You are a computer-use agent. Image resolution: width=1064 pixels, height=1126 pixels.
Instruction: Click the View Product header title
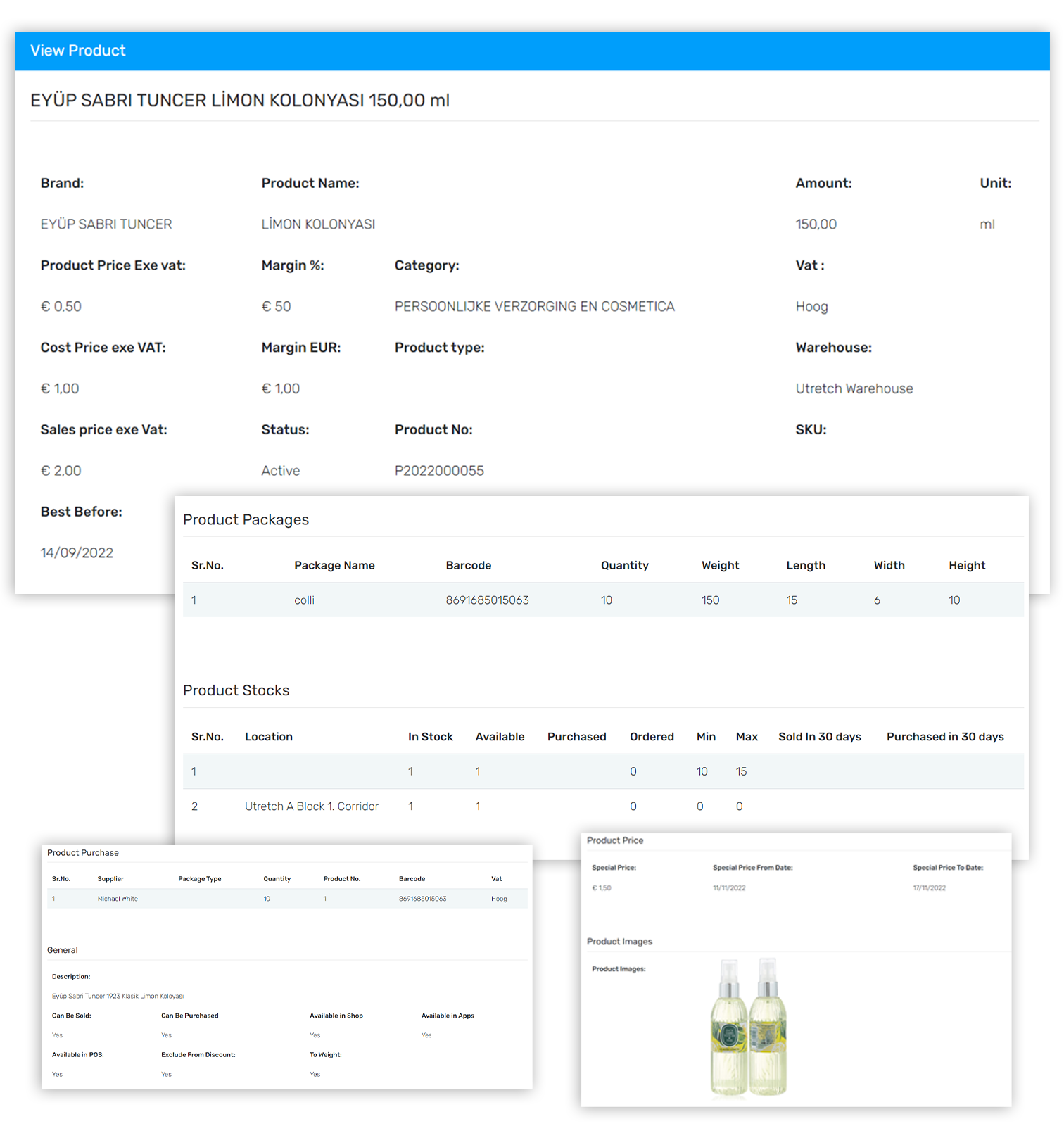77,51
